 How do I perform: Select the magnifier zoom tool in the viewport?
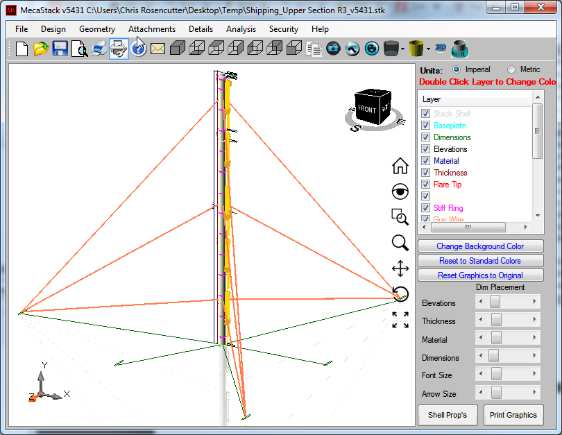pos(400,243)
